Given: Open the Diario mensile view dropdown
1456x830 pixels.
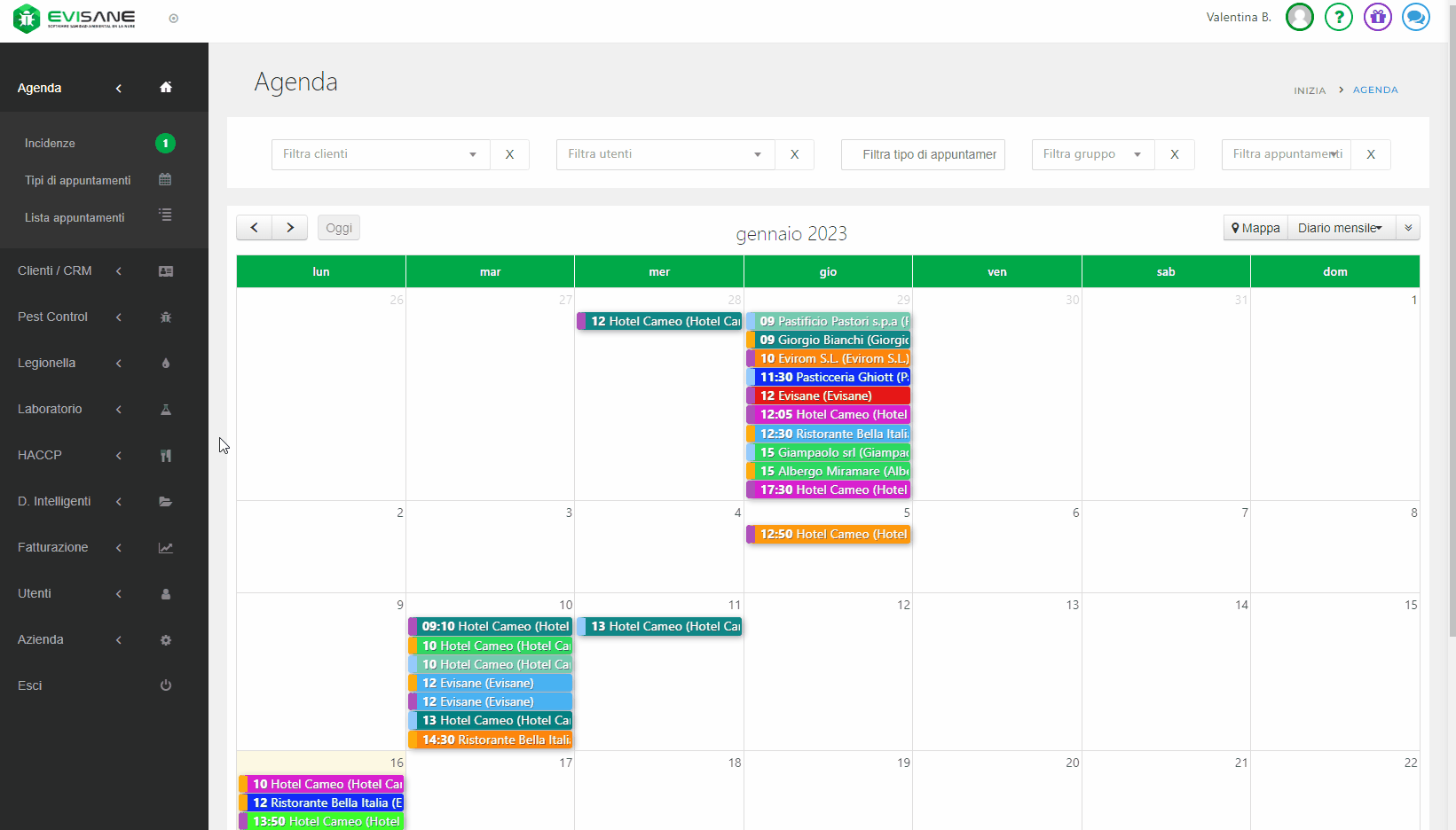Looking at the screenshot, I should tap(1341, 228).
